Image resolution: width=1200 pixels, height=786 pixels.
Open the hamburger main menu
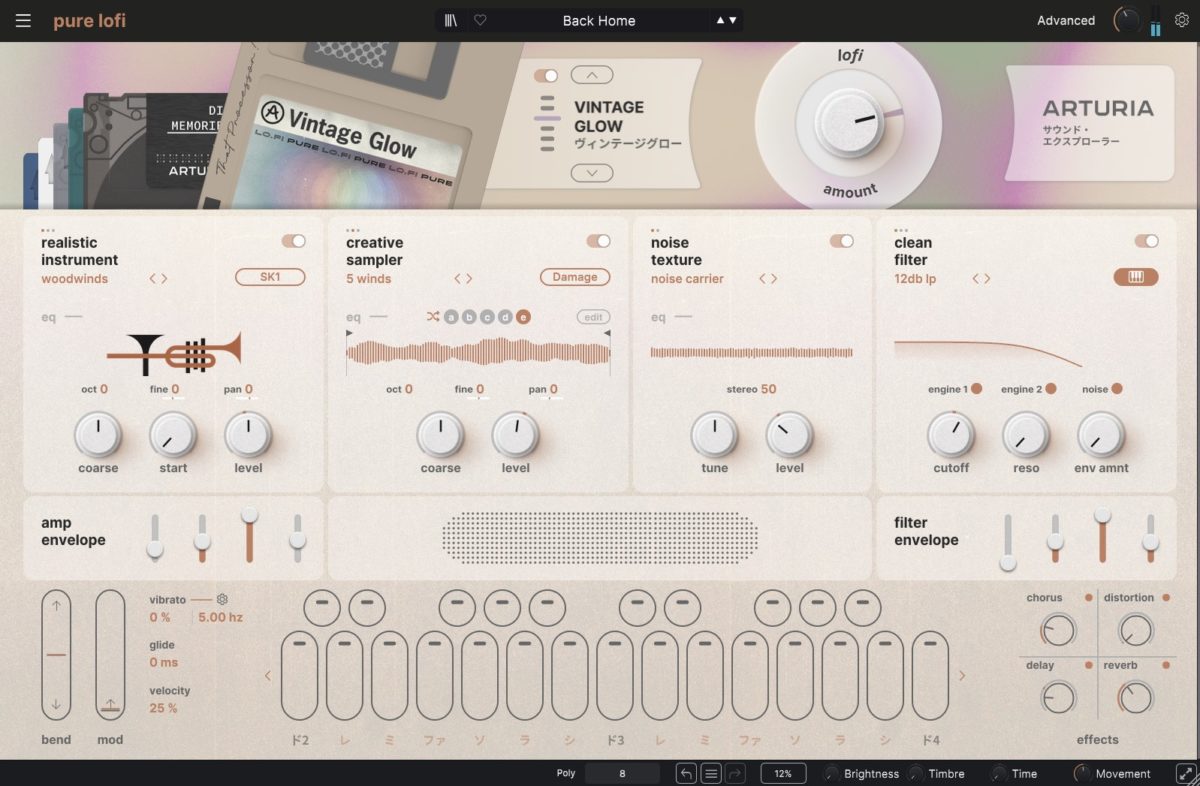click(23, 21)
